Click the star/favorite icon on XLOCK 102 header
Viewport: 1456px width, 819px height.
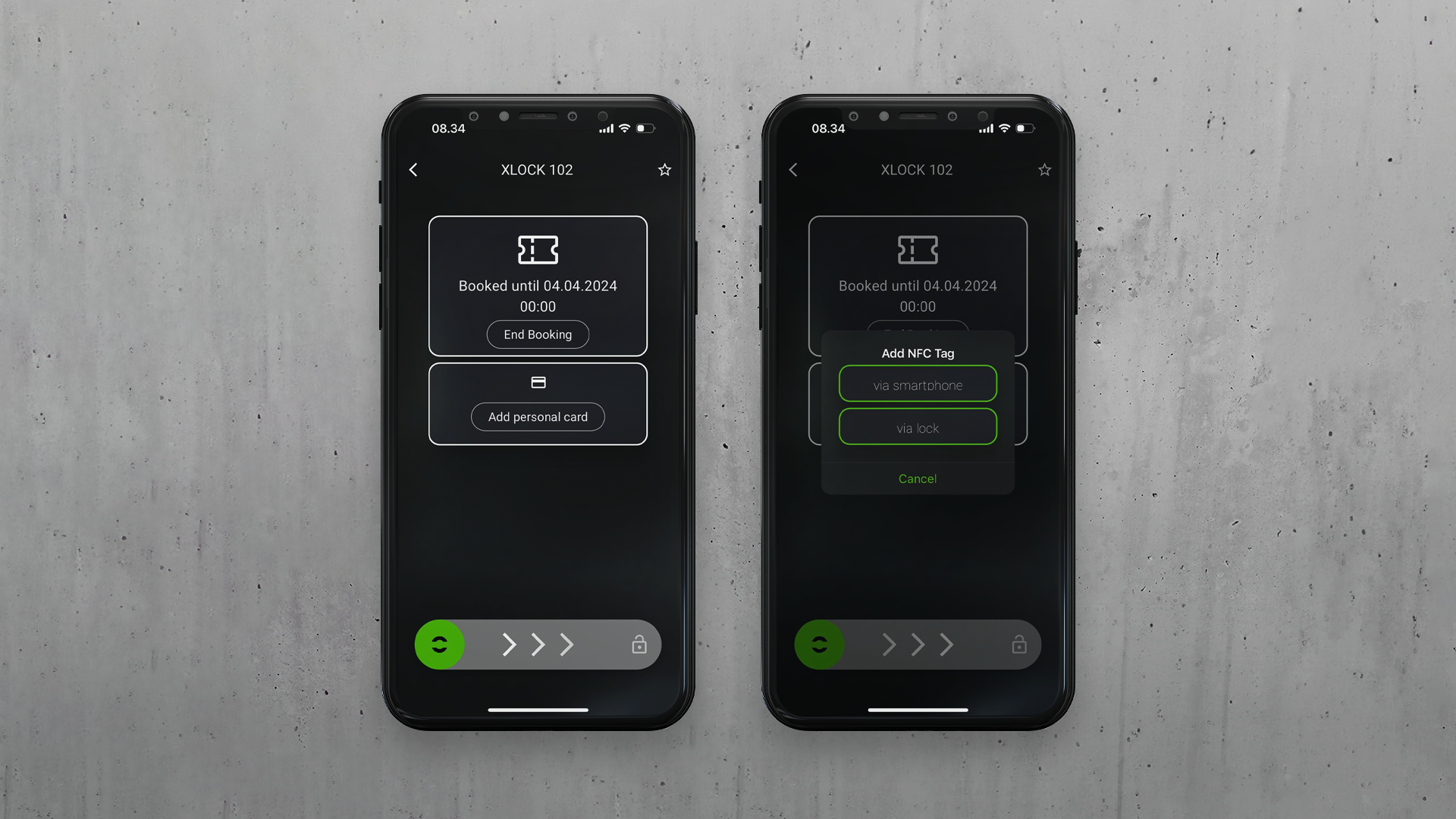(x=664, y=170)
